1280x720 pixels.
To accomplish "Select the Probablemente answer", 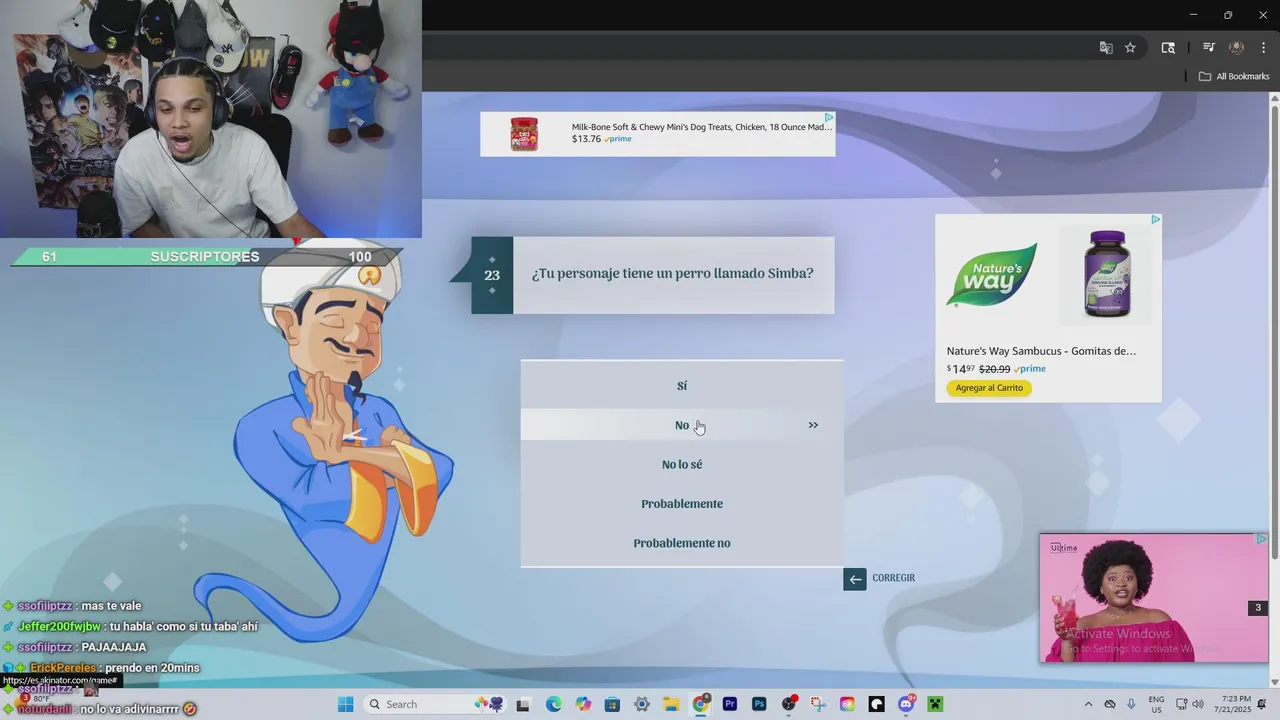I will pos(682,503).
